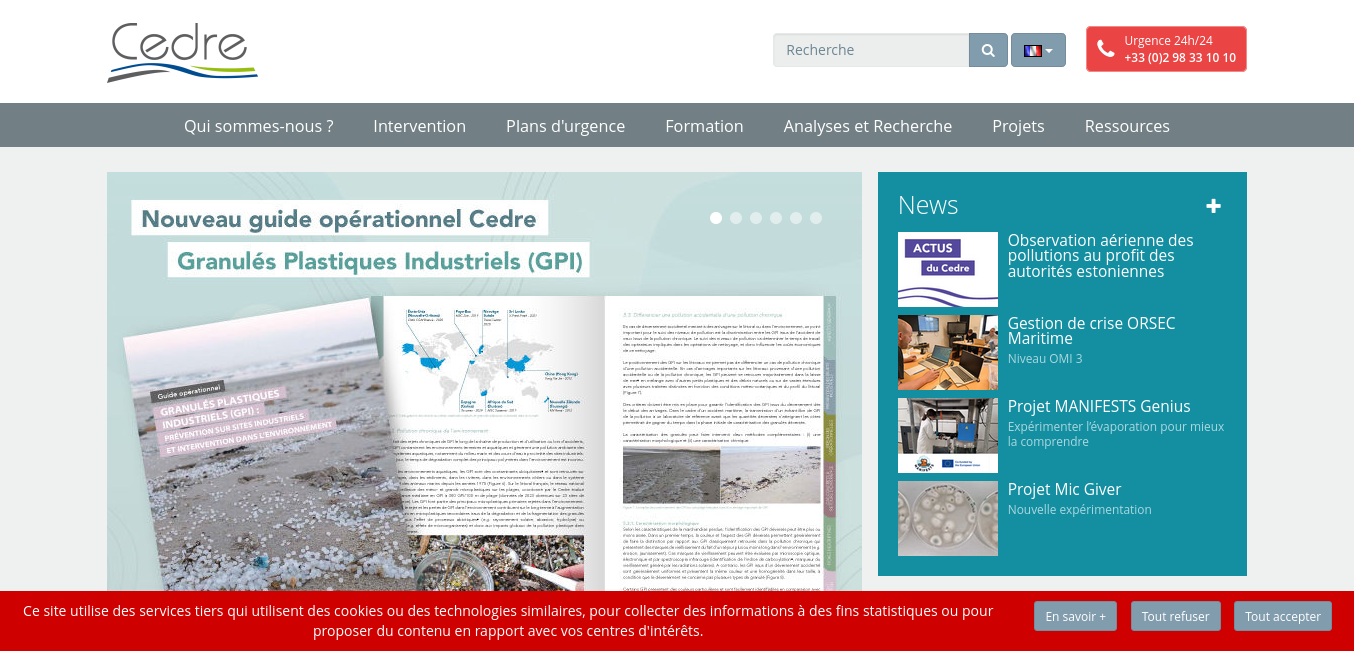The width and height of the screenshot is (1366, 651).
Task: Click the Nouvelle expérimentation subtitle
Action: click(x=1080, y=510)
